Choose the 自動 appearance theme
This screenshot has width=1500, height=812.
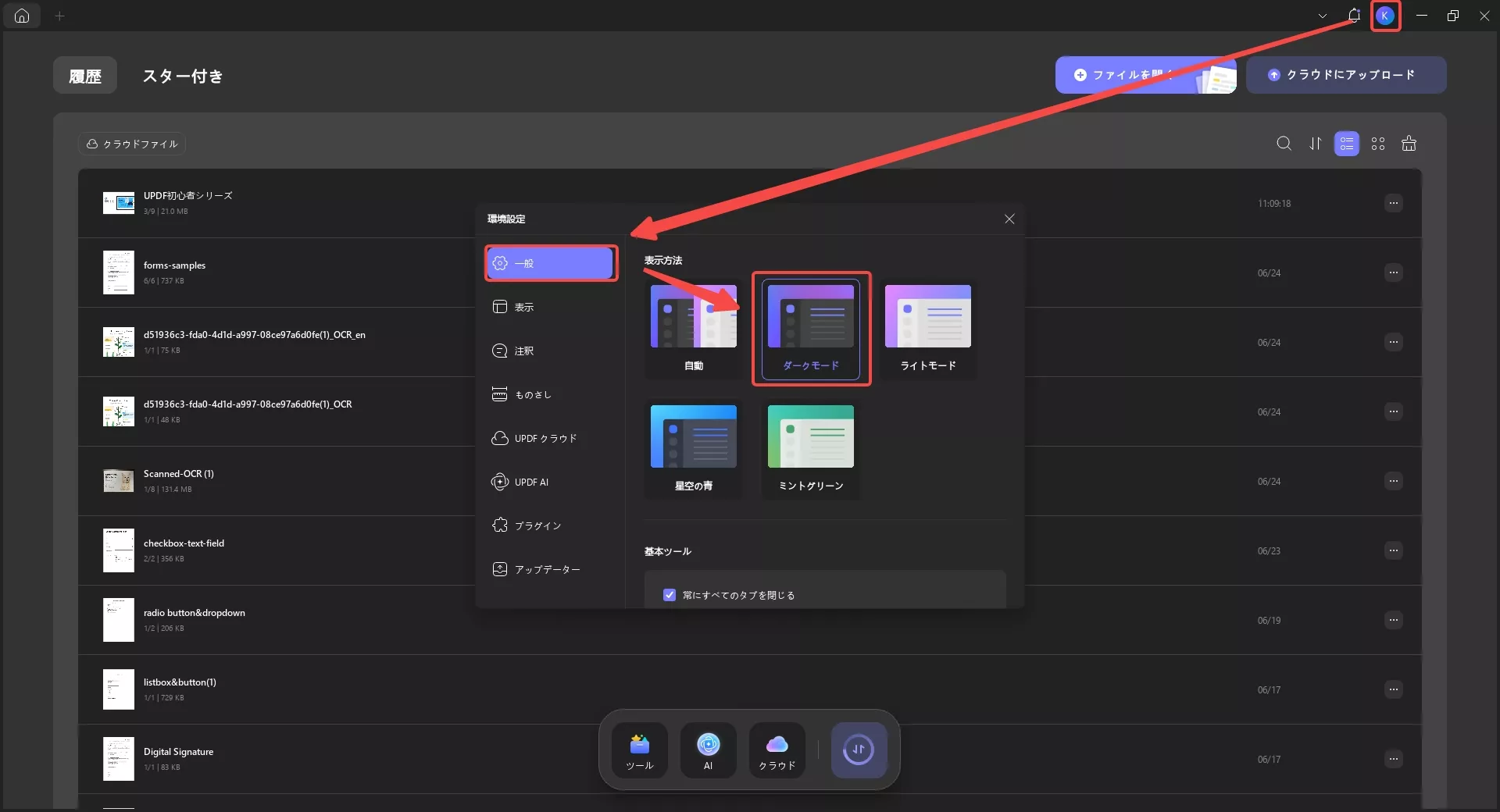tap(694, 329)
